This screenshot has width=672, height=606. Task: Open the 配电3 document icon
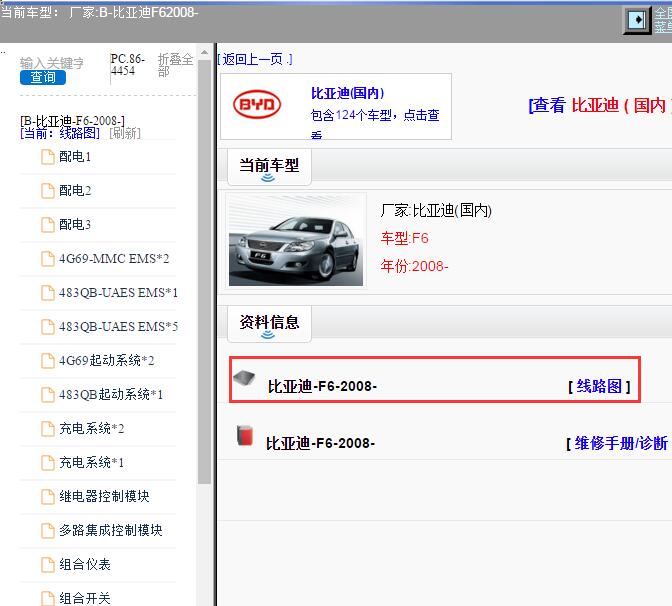coord(48,225)
